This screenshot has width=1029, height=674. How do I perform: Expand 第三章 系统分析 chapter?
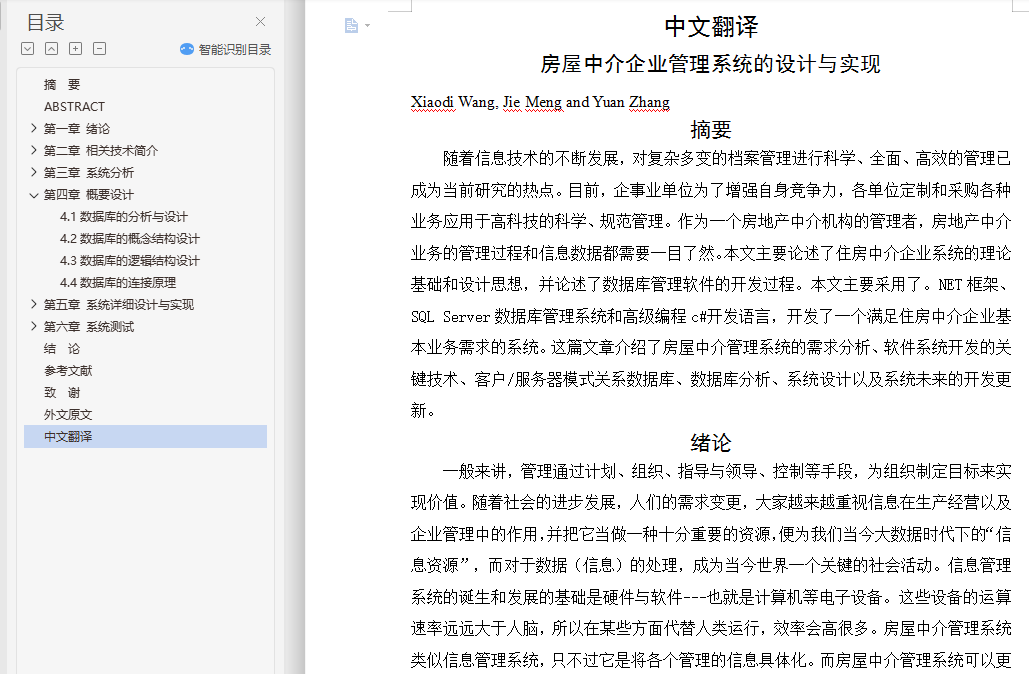tap(33, 172)
